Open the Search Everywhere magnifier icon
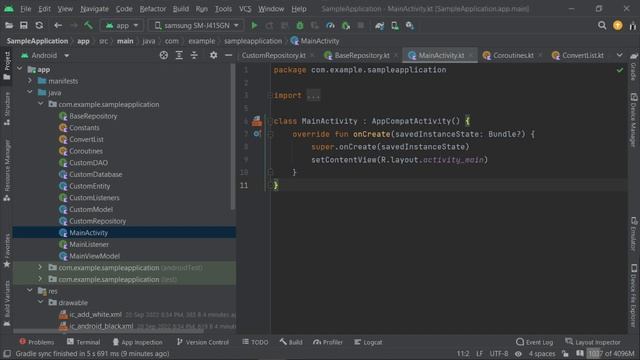 (602, 25)
